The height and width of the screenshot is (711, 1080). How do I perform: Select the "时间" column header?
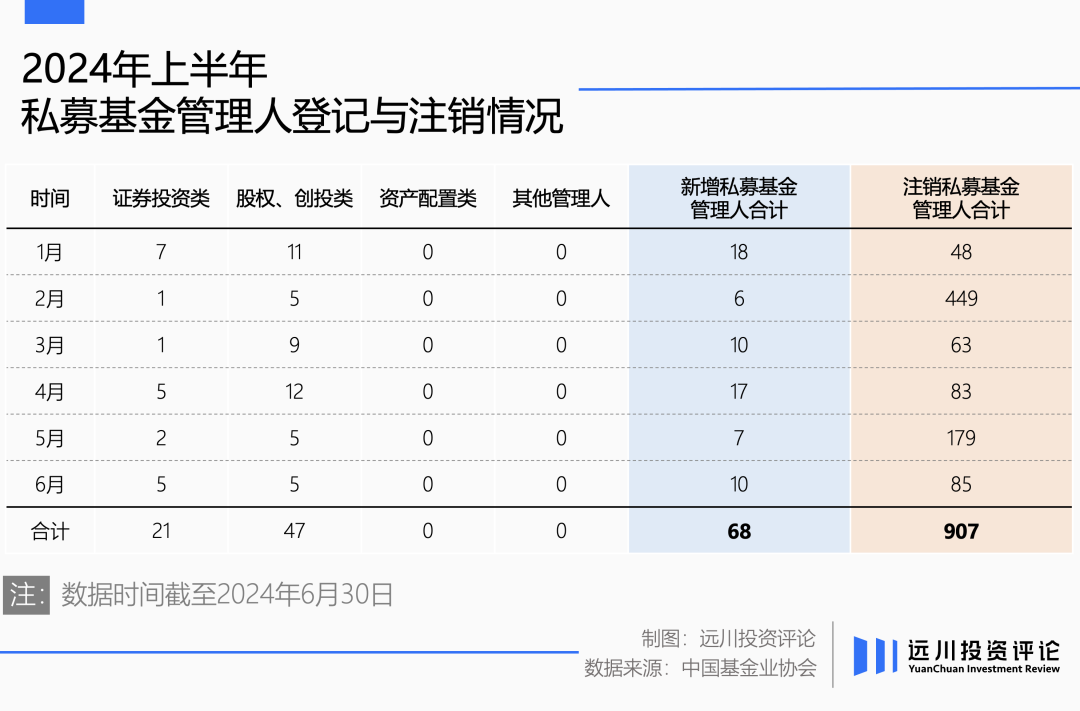[x=50, y=198]
